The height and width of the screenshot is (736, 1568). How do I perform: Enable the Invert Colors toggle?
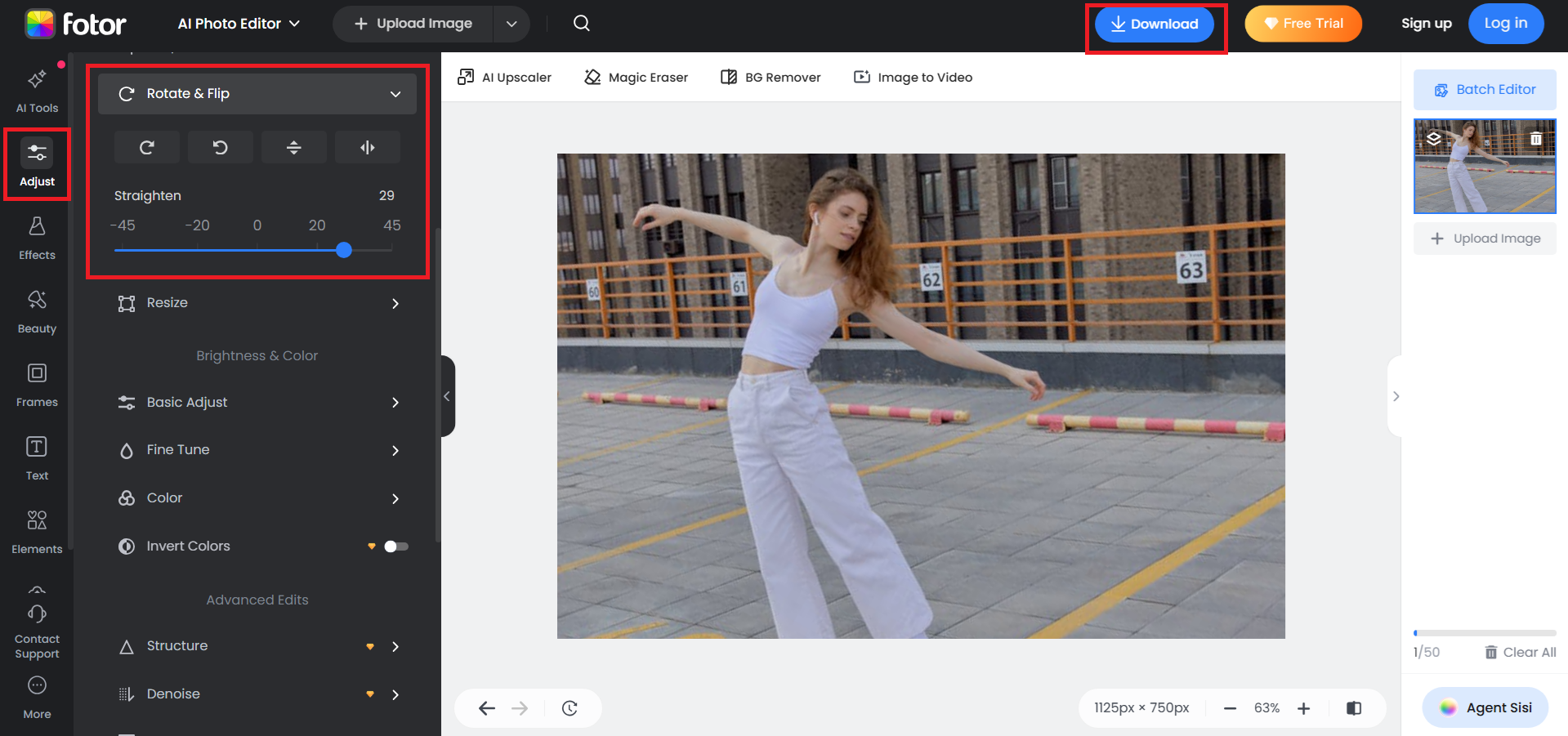click(x=395, y=546)
